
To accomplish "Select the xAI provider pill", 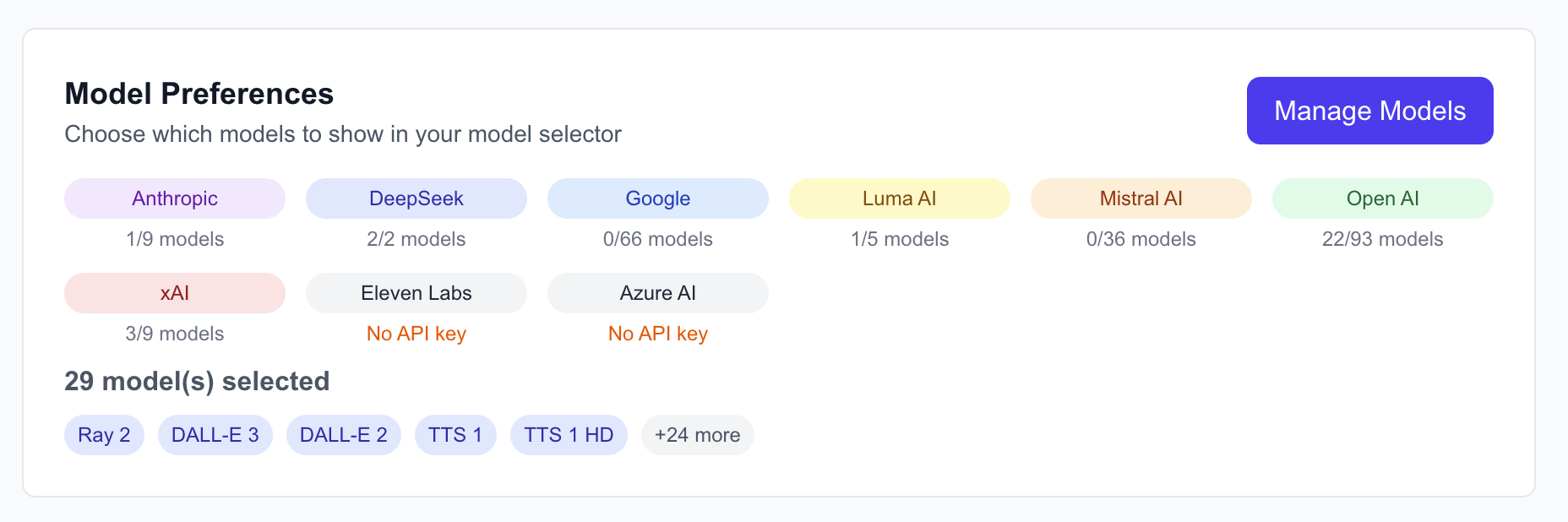I will tap(175, 293).
